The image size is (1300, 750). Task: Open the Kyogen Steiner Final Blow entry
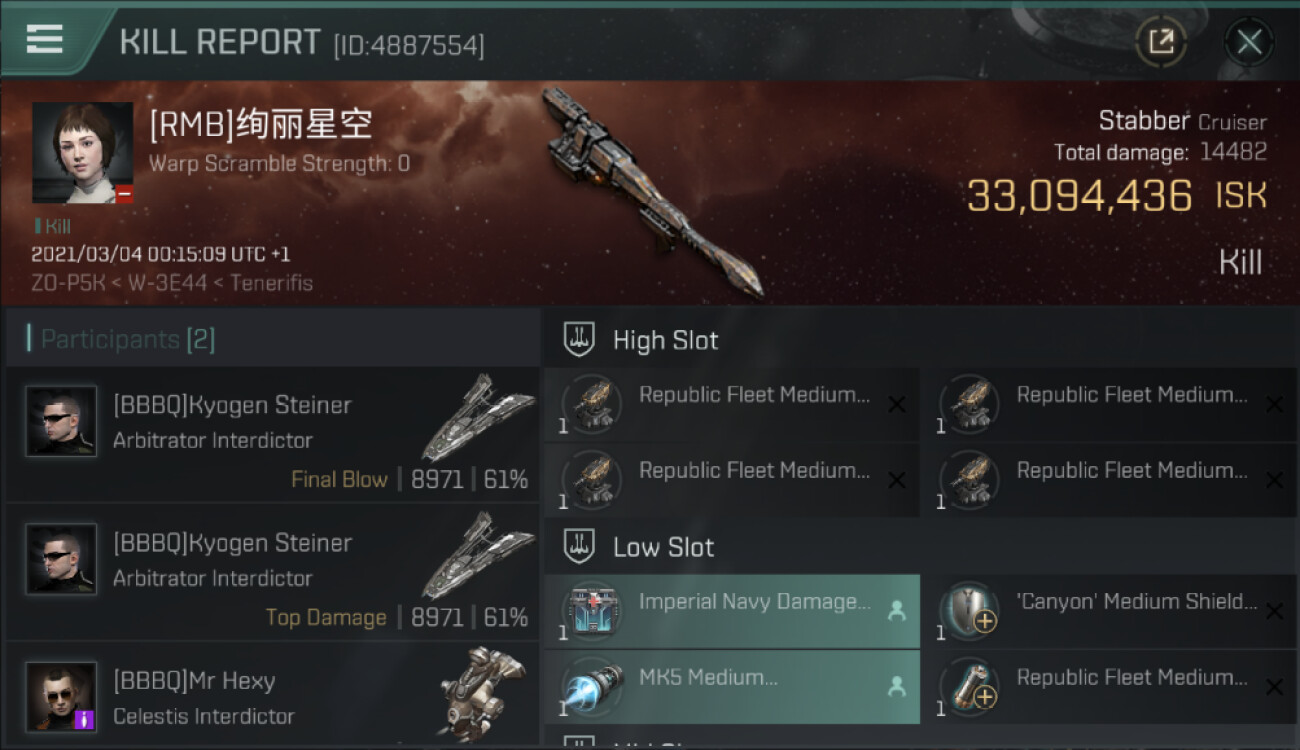point(272,434)
